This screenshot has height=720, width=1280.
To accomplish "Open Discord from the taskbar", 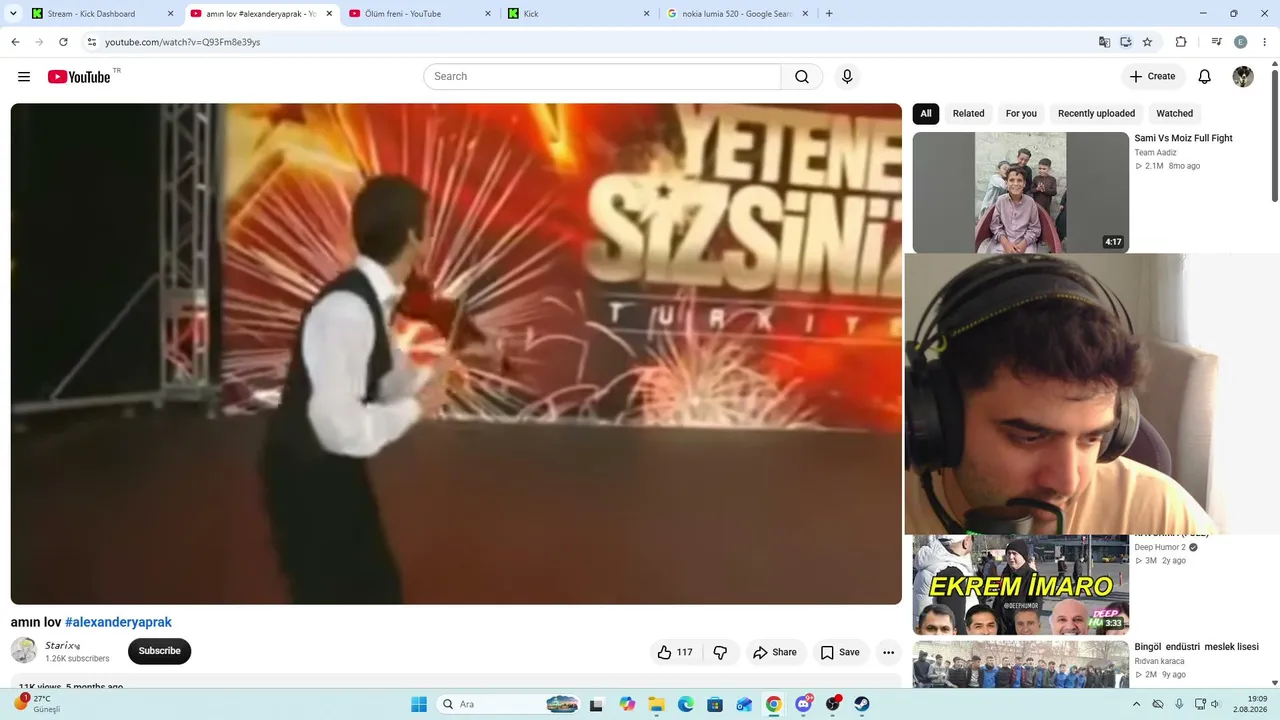I will (803, 704).
